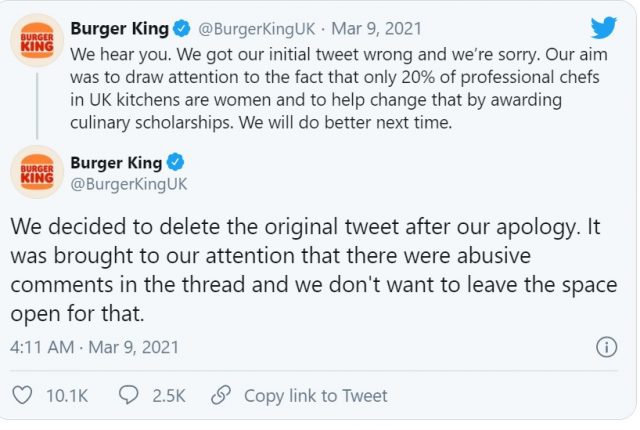640x430 pixels.
Task: Click the Twitter bird logo
Action: pos(603,27)
